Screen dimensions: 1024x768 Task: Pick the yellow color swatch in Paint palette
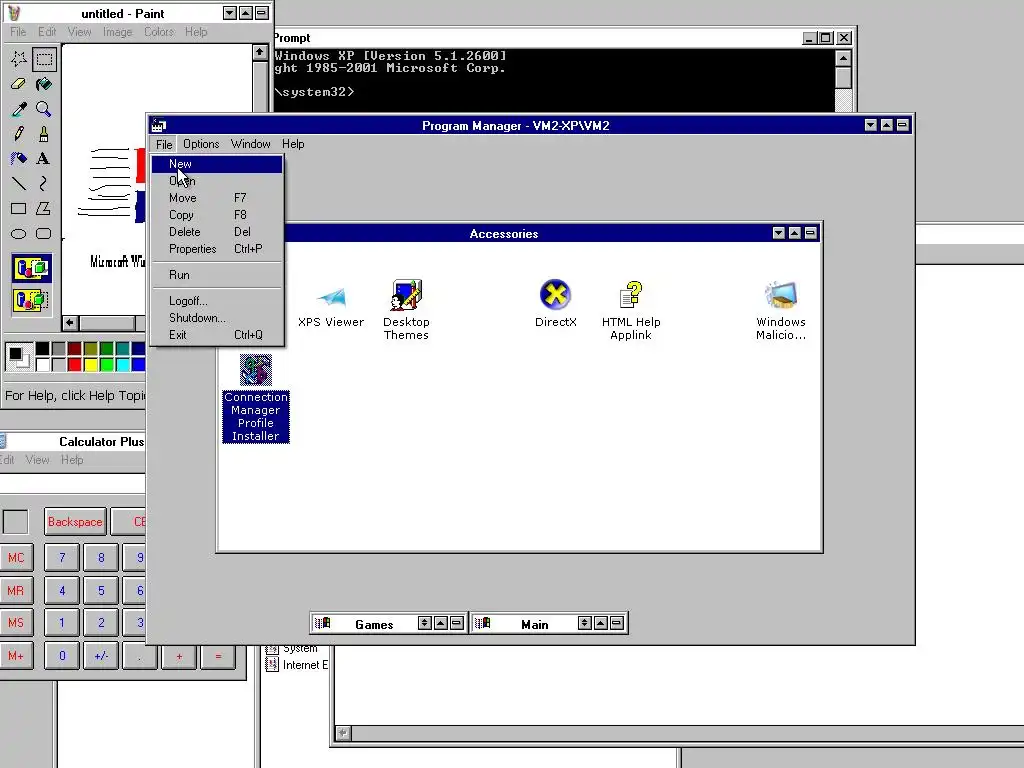(x=90, y=364)
